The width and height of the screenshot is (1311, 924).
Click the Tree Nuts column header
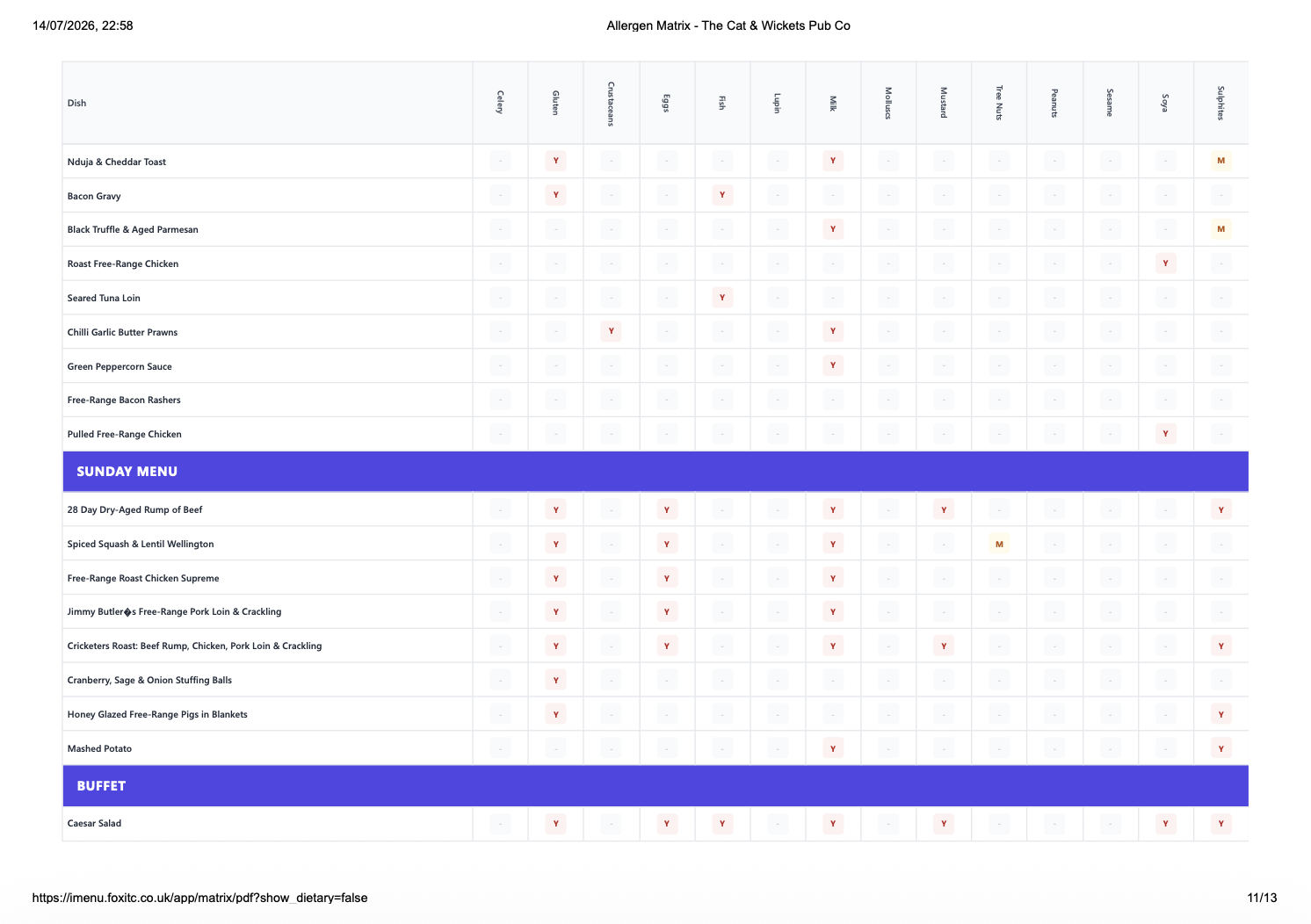pyautogui.click(x=999, y=103)
